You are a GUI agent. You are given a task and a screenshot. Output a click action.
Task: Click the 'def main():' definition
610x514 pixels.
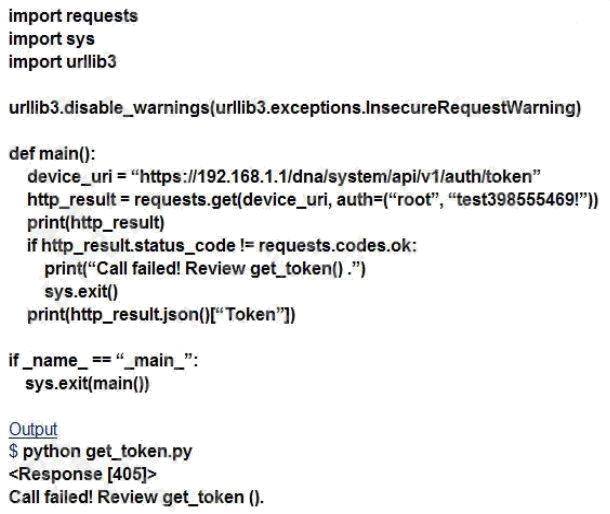(x=52, y=153)
